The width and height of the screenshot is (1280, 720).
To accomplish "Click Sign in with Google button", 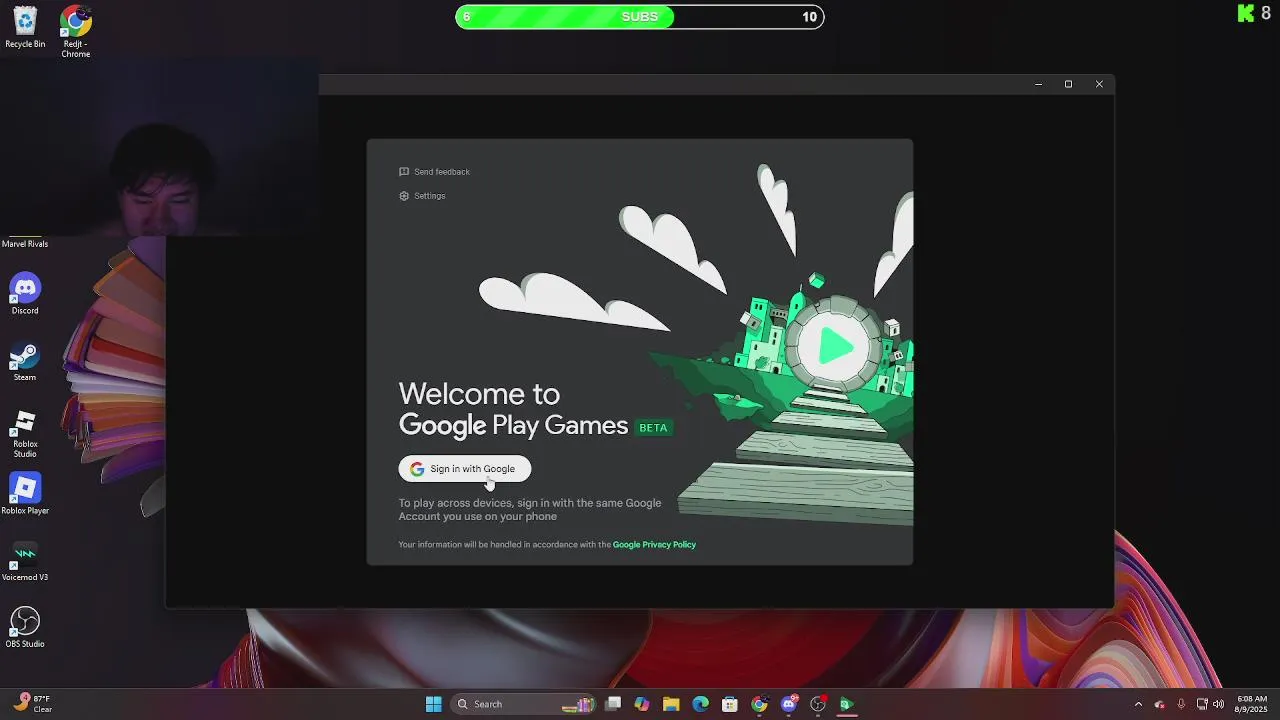I will coord(464,469).
